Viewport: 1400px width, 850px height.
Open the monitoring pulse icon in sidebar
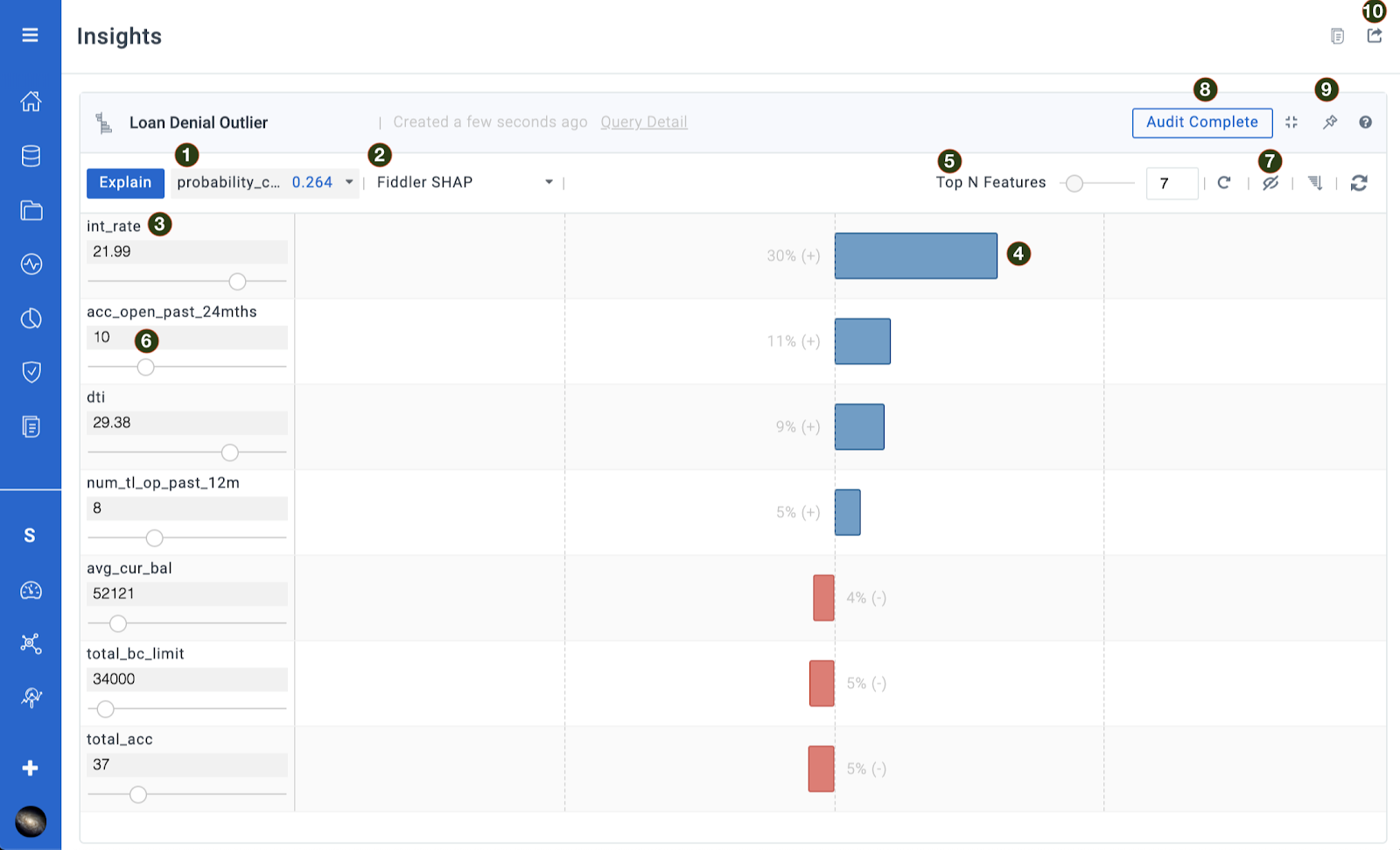(31, 264)
